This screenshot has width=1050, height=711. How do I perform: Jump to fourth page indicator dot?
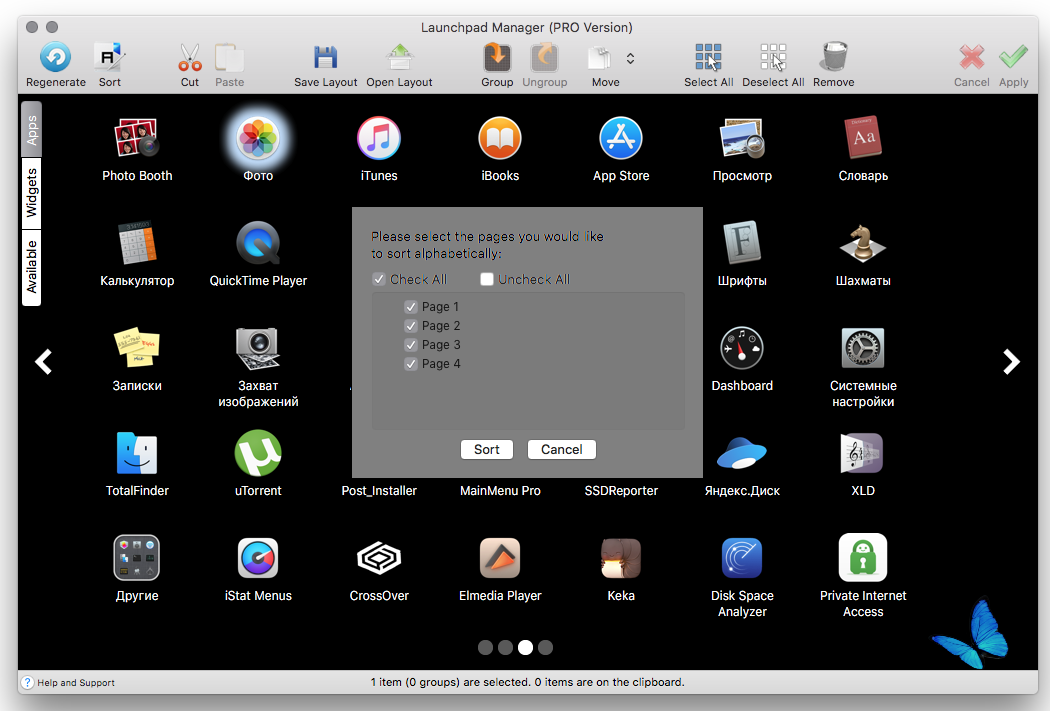(546, 647)
